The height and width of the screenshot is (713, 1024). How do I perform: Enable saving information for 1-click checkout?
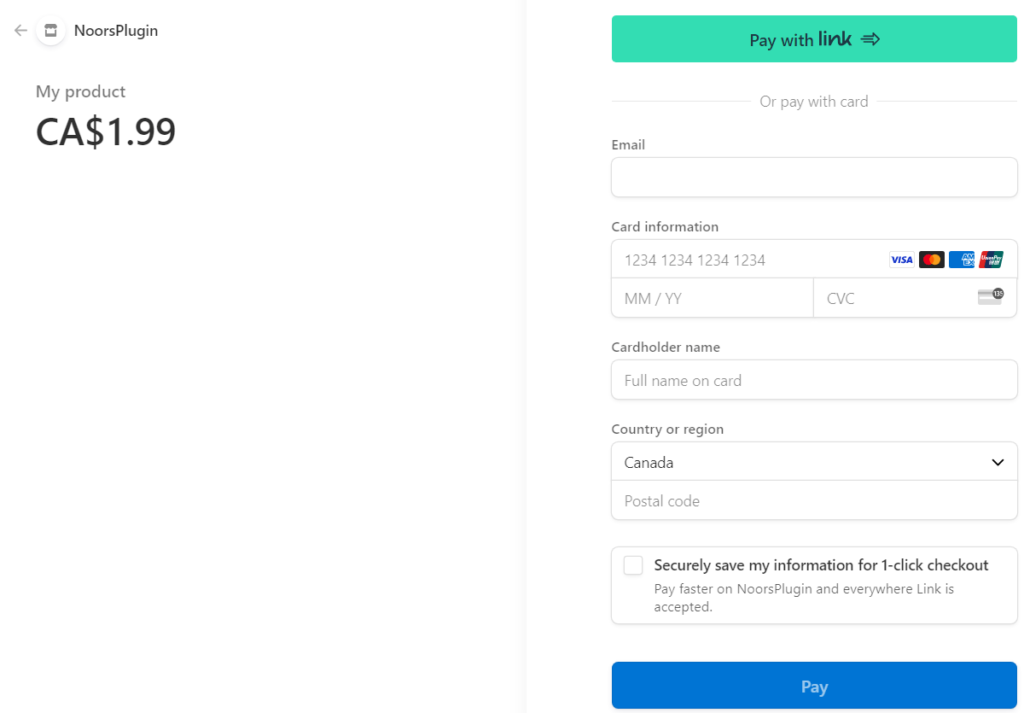[x=633, y=565]
